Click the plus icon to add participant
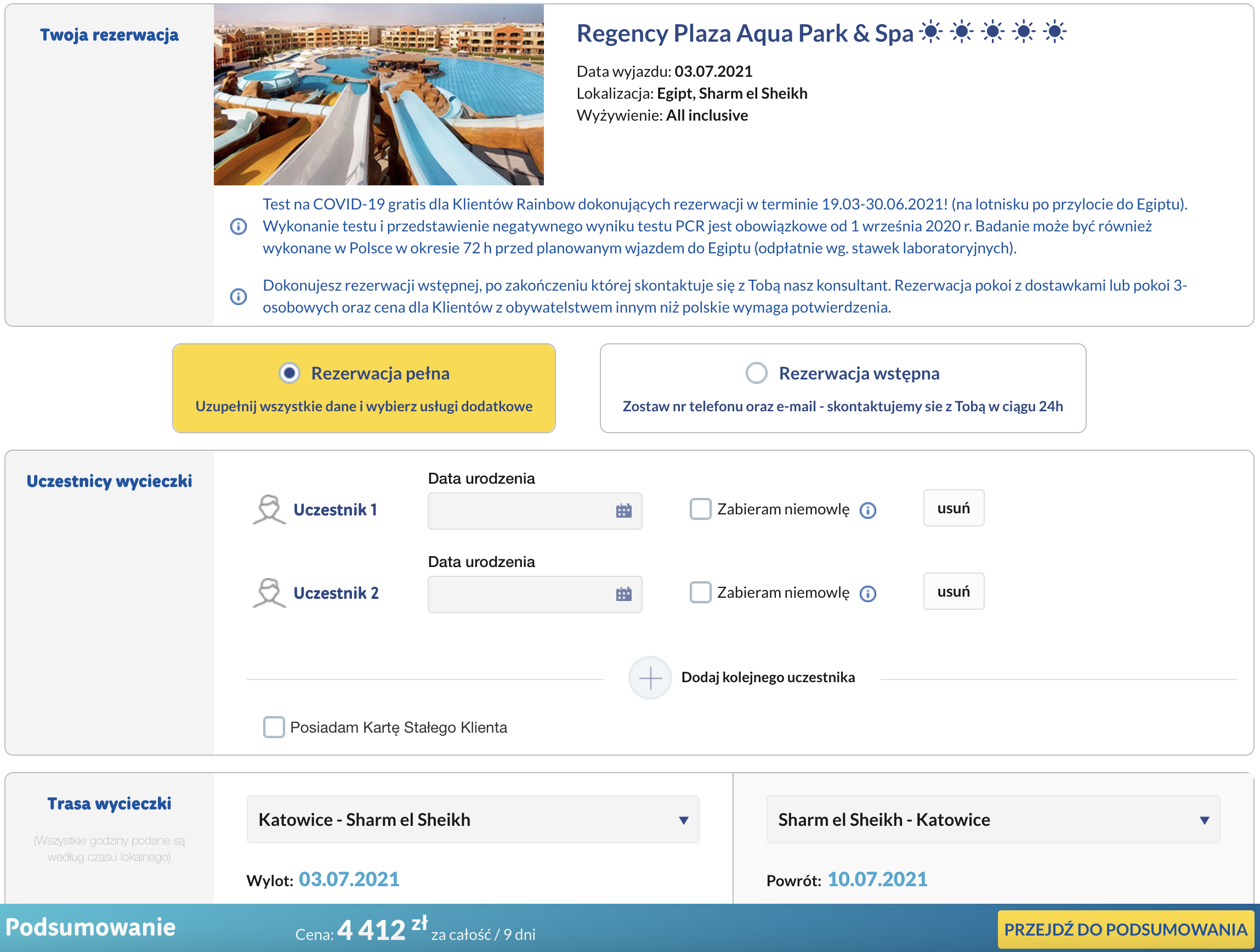Image resolution: width=1260 pixels, height=952 pixels. coord(650,677)
